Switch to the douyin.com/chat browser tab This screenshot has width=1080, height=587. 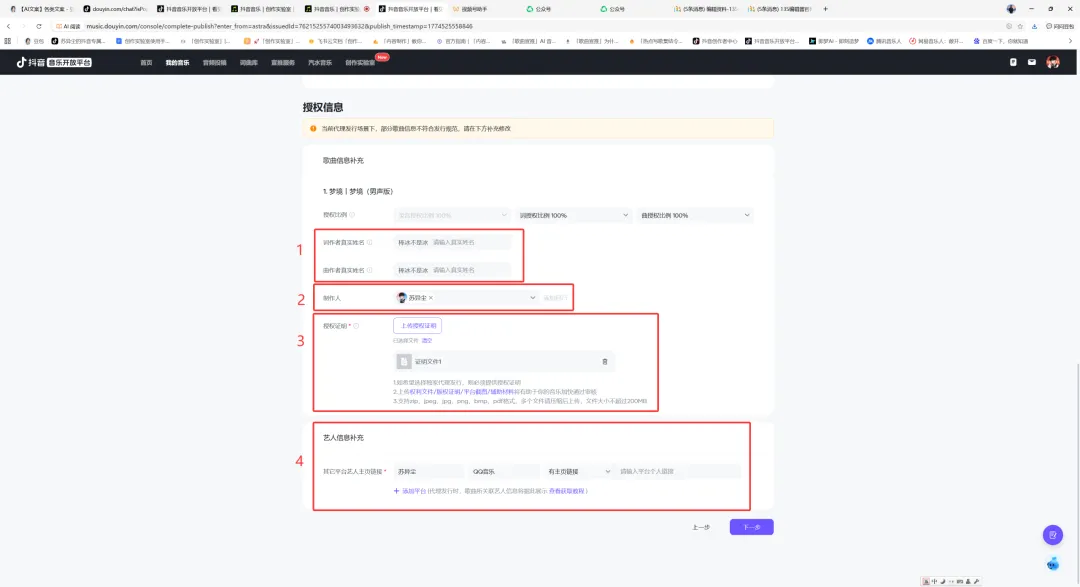click(x=114, y=9)
